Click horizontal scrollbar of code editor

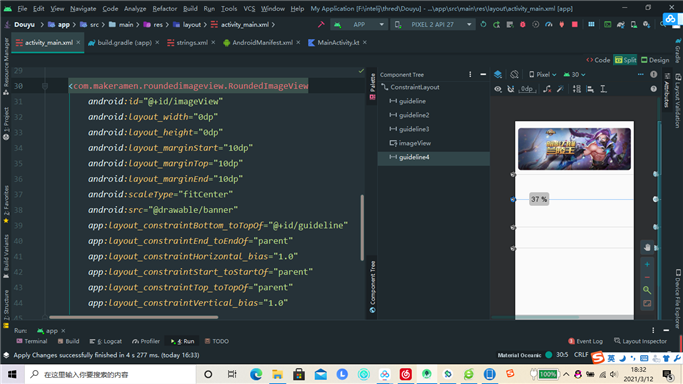pyautogui.click(x=134, y=317)
